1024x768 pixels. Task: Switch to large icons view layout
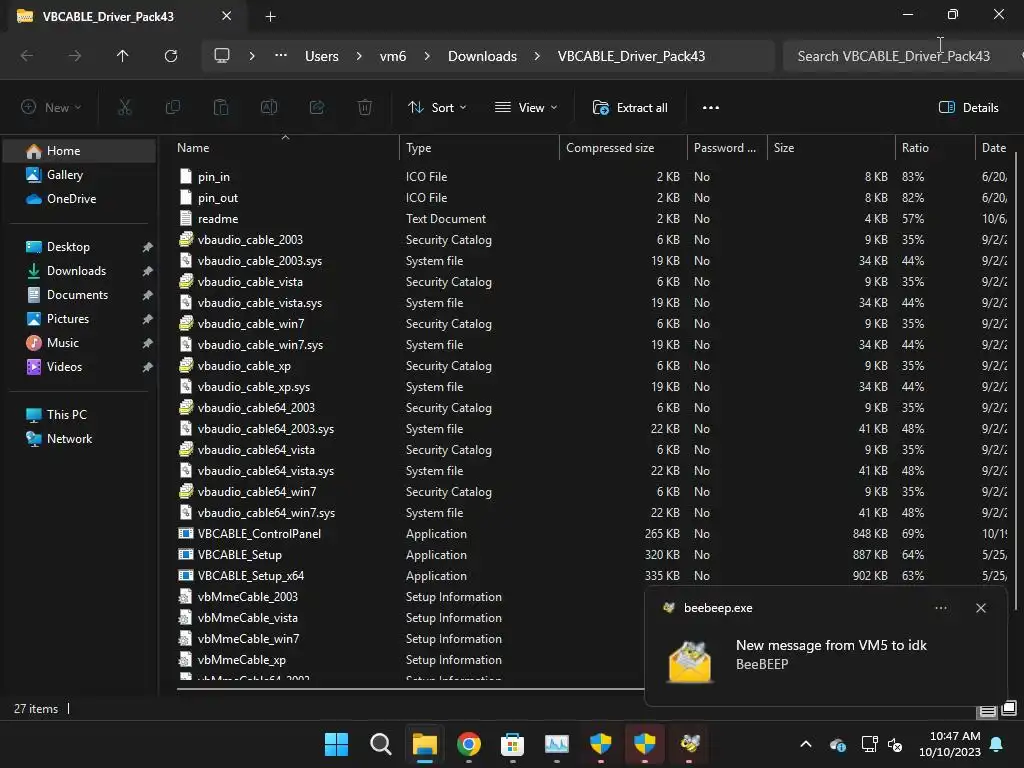[x=1009, y=709]
